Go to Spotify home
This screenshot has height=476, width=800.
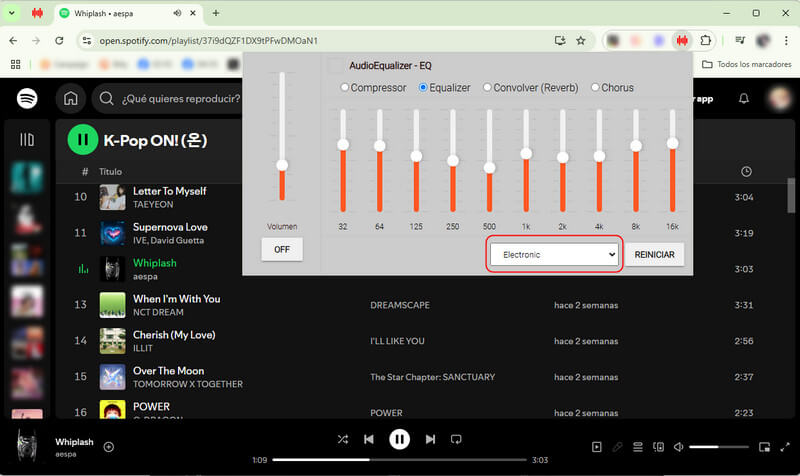(71, 98)
